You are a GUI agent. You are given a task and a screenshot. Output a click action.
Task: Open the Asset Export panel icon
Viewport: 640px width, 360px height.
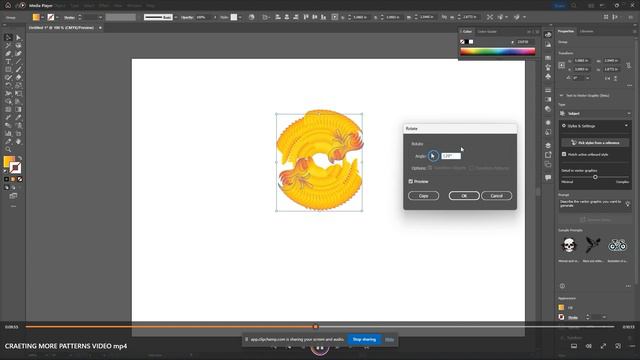[548, 155]
